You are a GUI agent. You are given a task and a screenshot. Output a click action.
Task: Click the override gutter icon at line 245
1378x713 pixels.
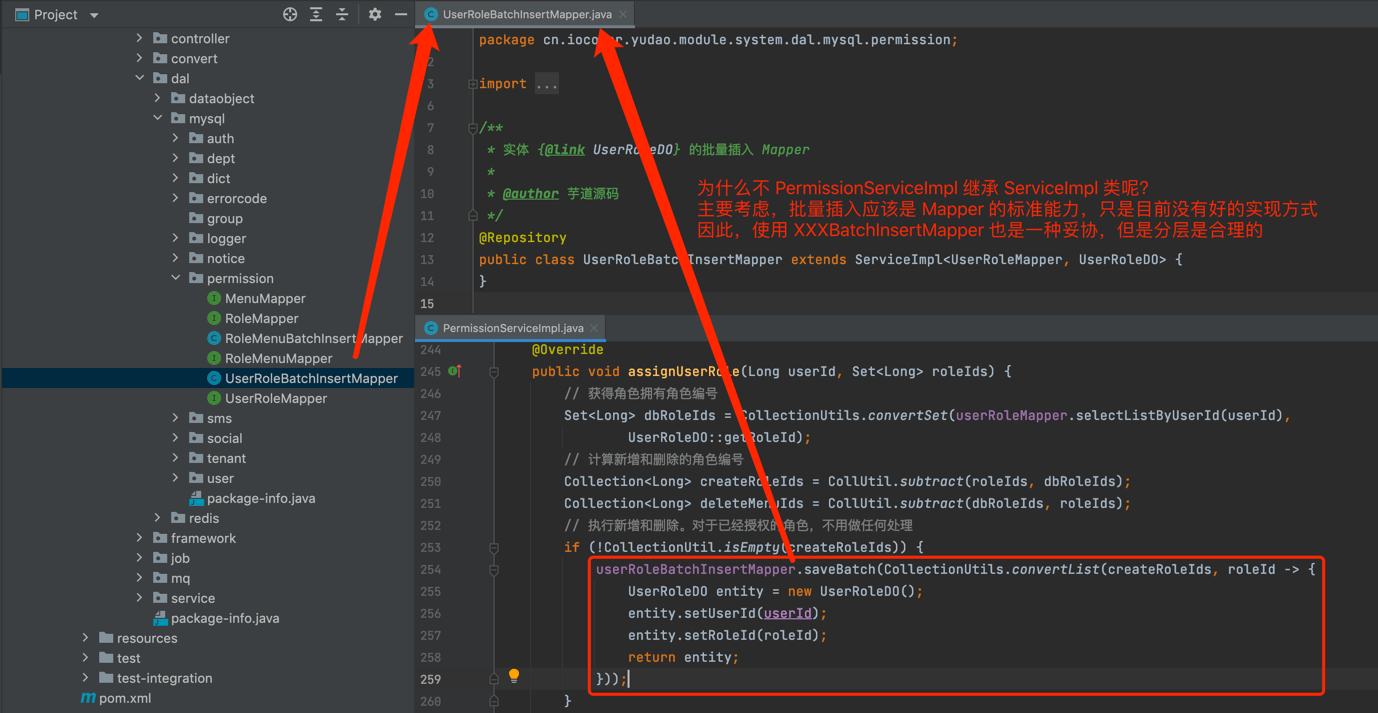pyautogui.click(x=455, y=371)
